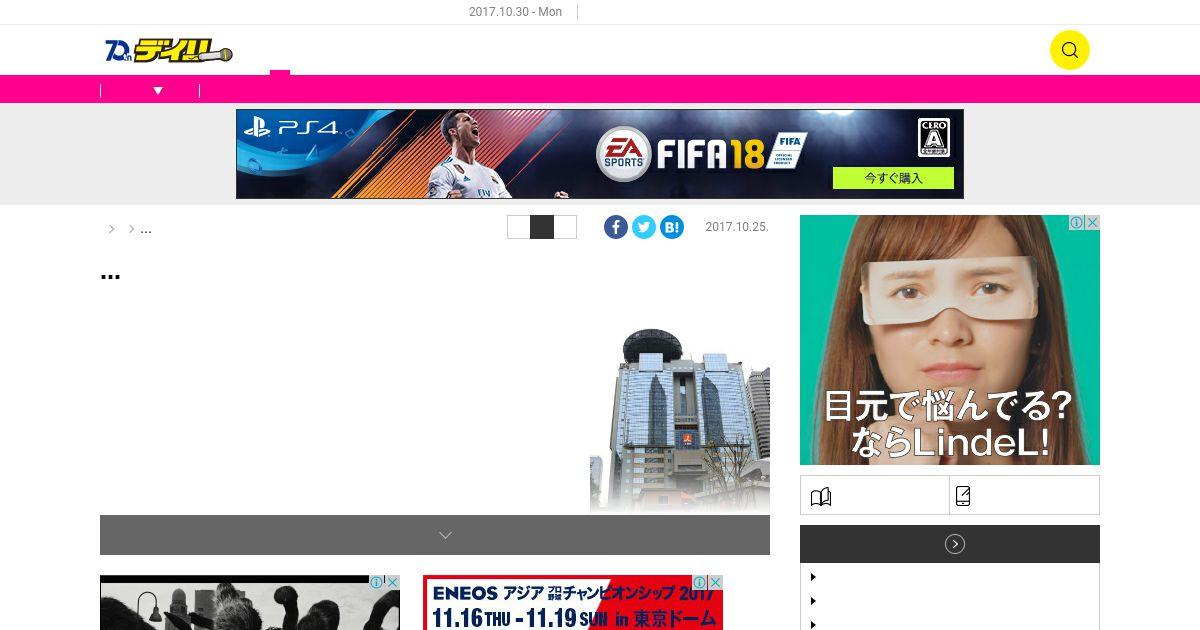Select the dark middle font-size box

(x=542, y=227)
